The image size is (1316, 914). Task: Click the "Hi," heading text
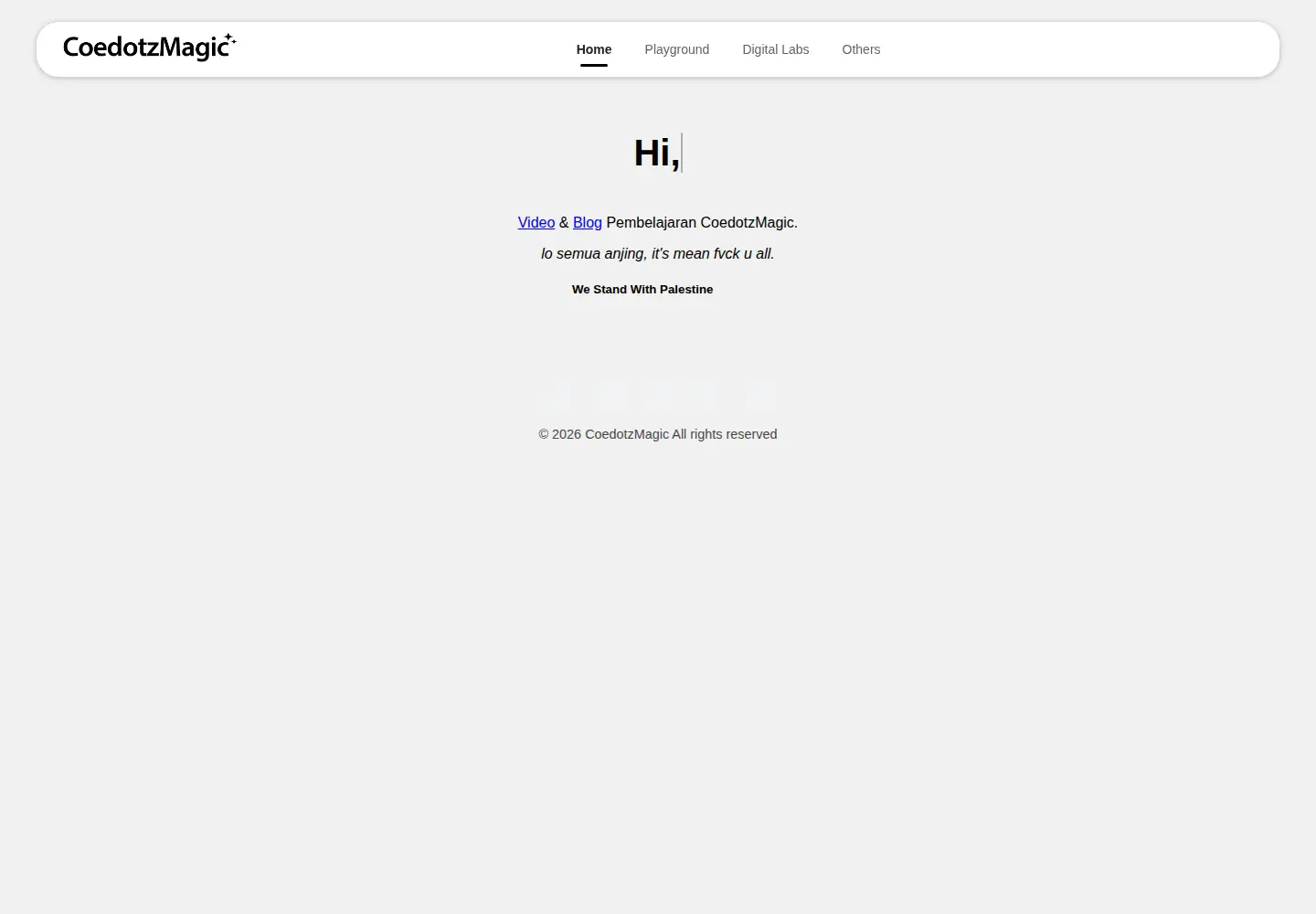(x=657, y=153)
